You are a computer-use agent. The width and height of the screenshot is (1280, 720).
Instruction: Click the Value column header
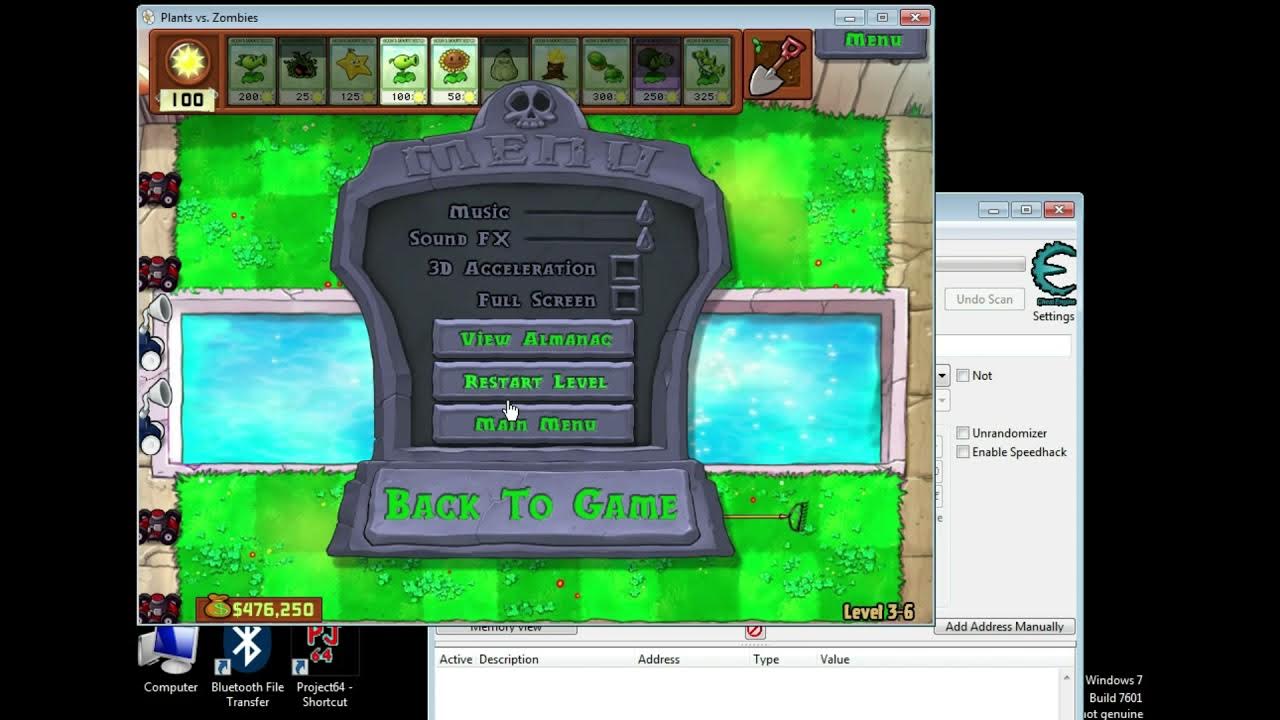(835, 659)
